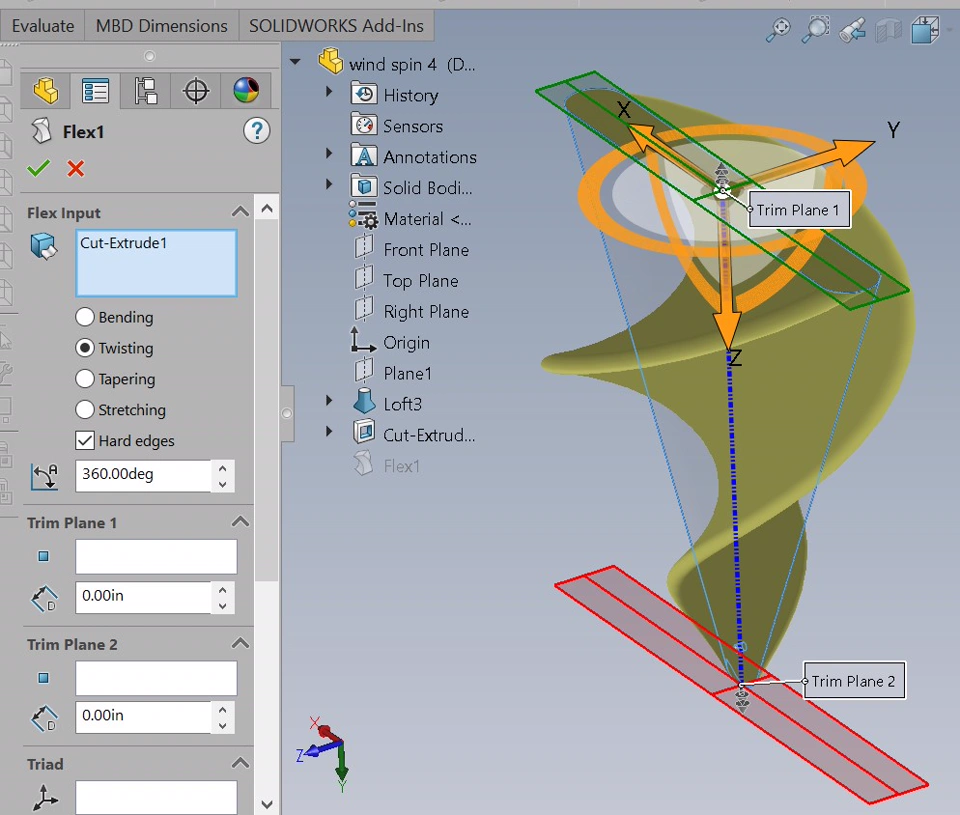Click PropertyManager scrollbar up arrow
The height and width of the screenshot is (815, 960).
coord(267,209)
